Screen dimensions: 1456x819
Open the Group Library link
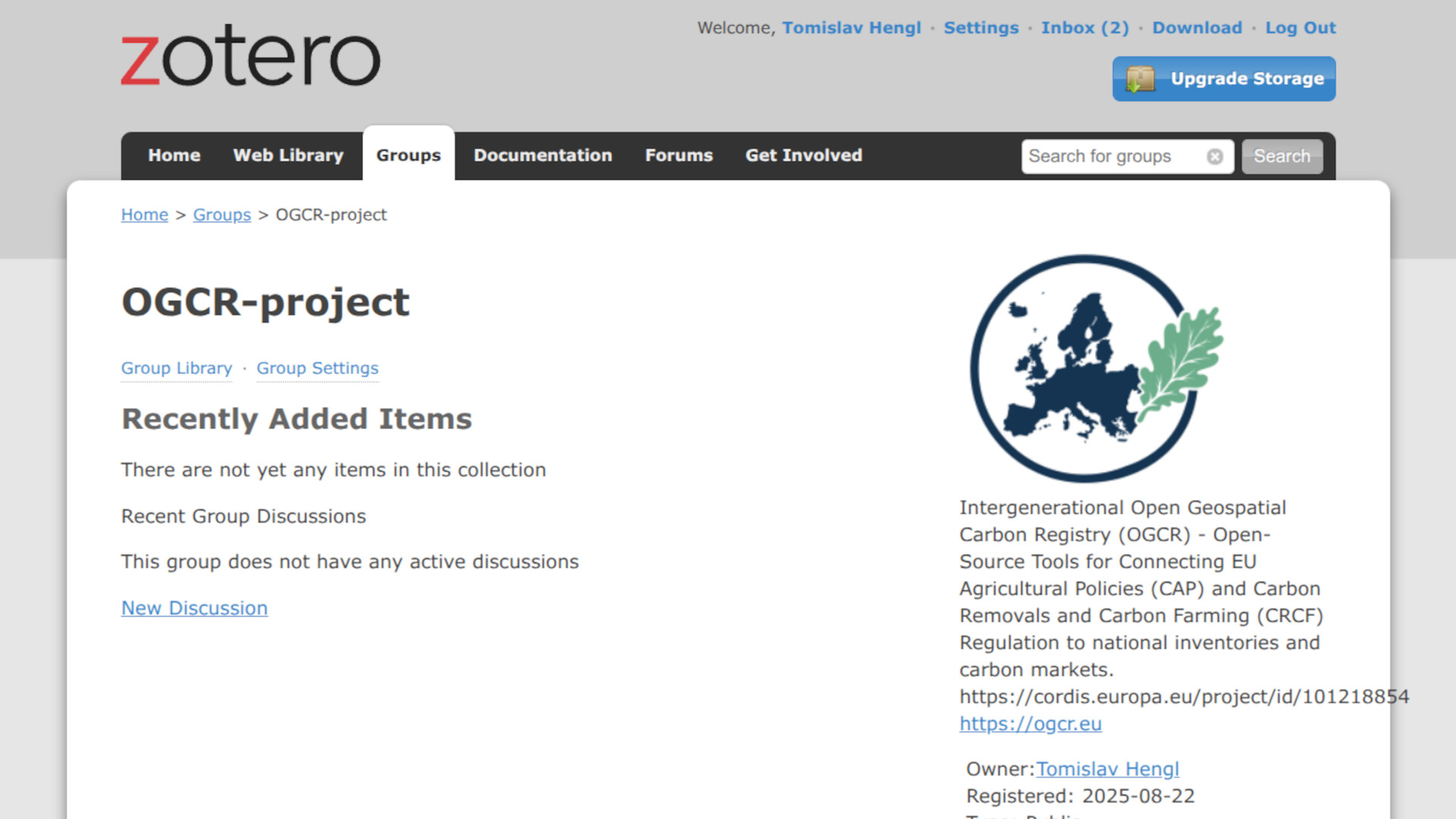click(177, 369)
